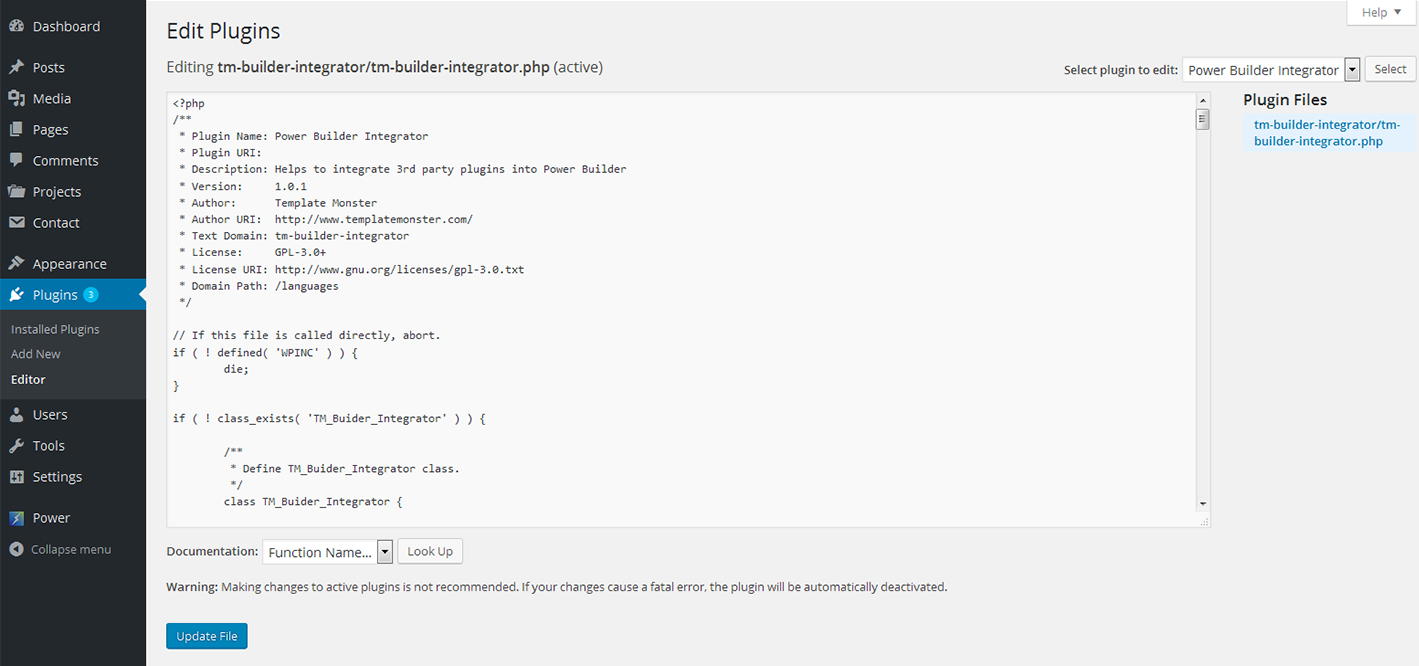Click the Appearance paintbrush icon

coord(16,264)
